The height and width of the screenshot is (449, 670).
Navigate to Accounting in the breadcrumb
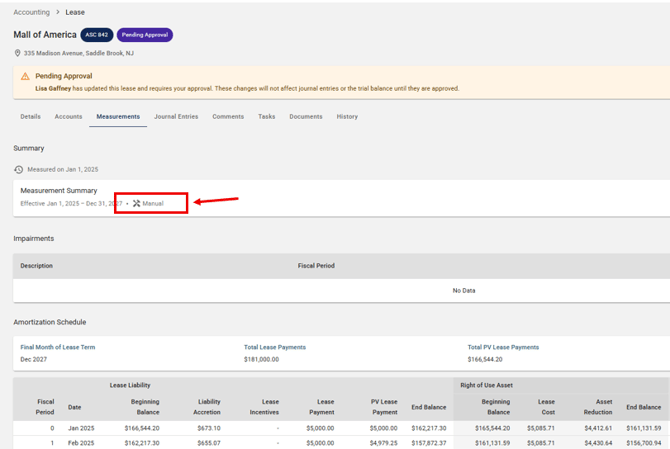[x=31, y=13]
